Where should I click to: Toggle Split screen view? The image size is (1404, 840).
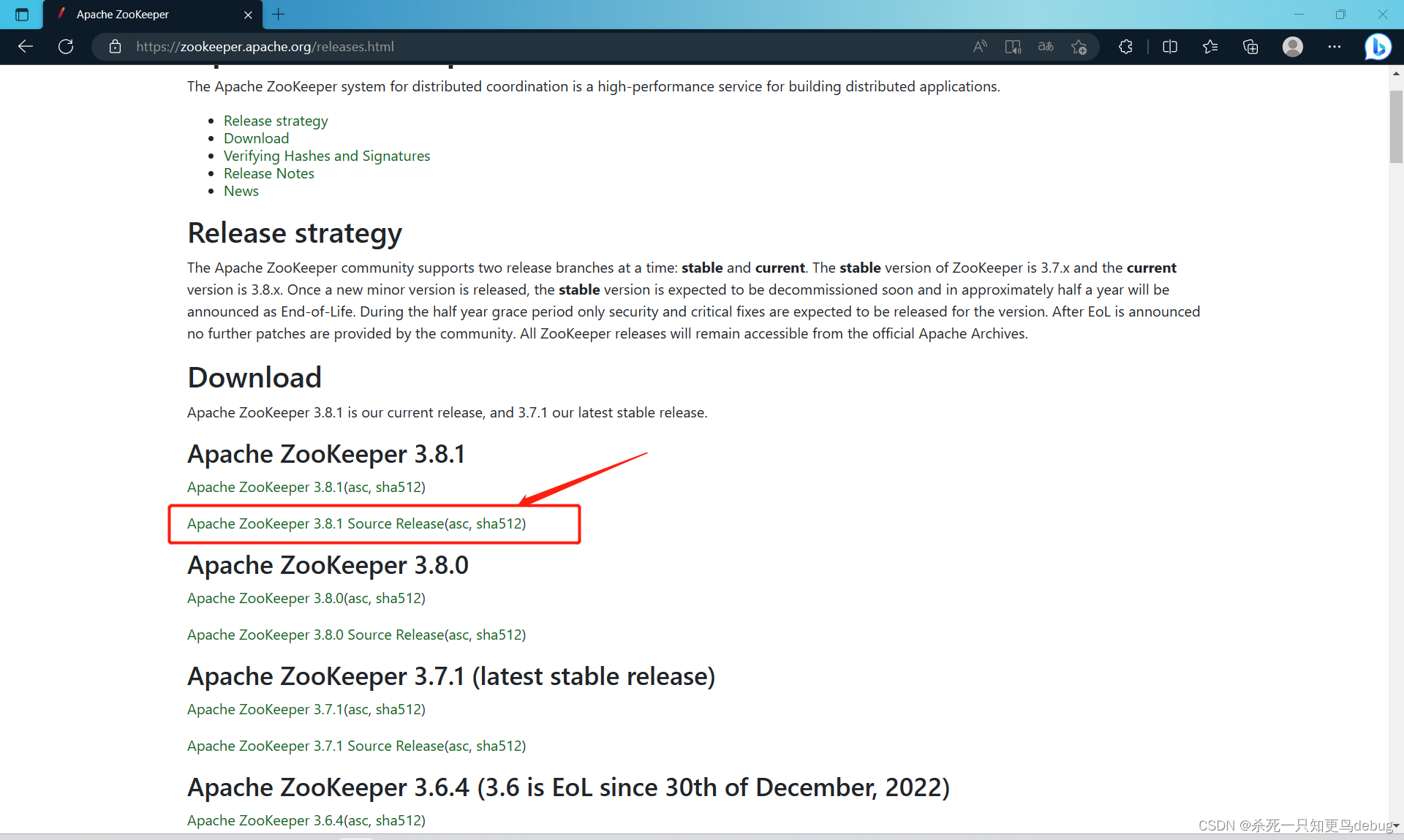(x=1170, y=47)
